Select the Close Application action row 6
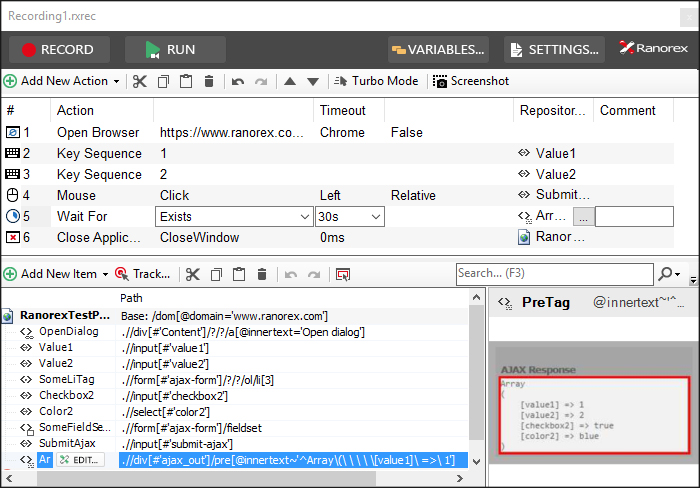This screenshot has height=488, width=700. point(339,237)
